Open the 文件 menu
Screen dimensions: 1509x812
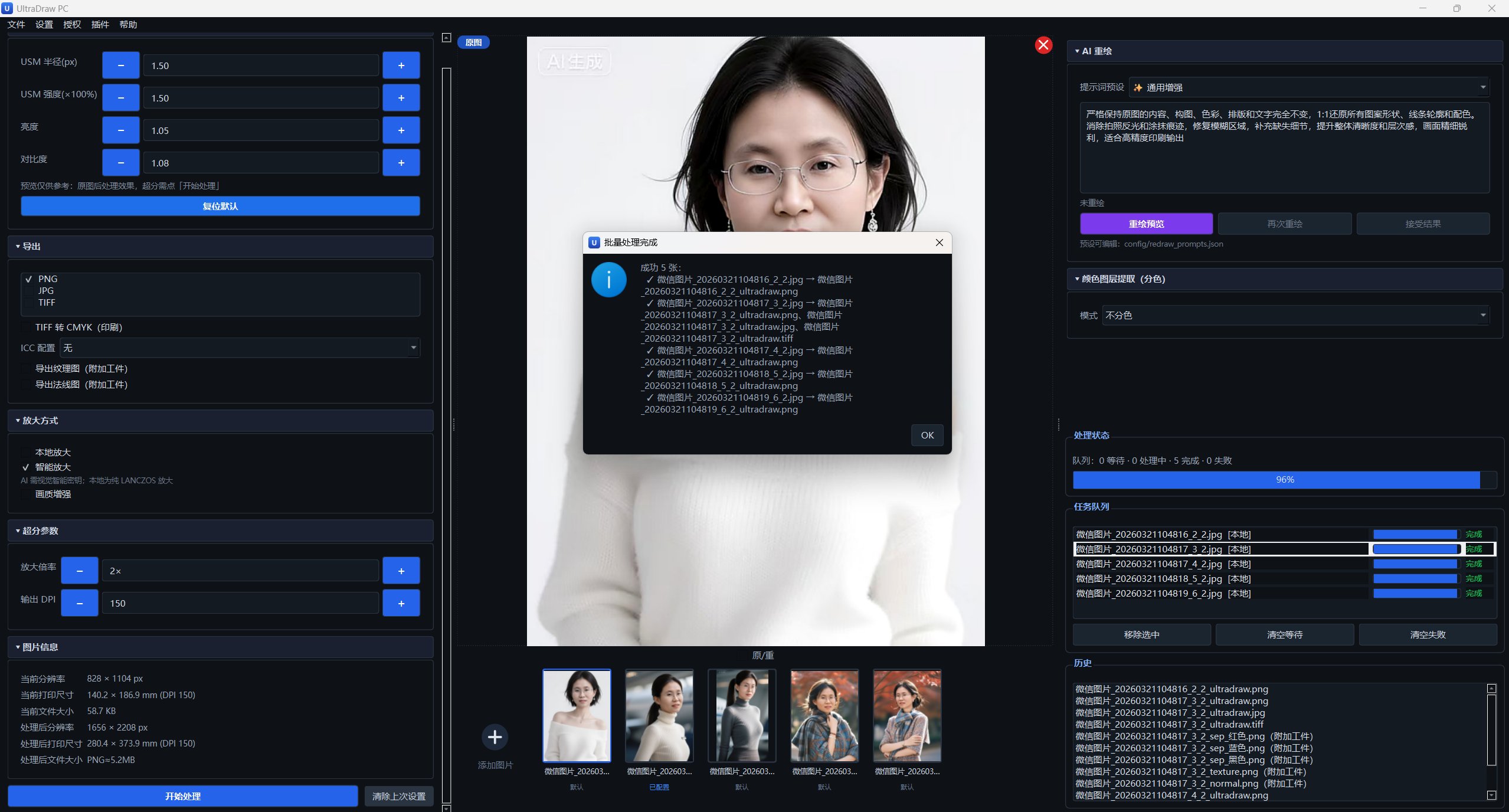[16, 25]
